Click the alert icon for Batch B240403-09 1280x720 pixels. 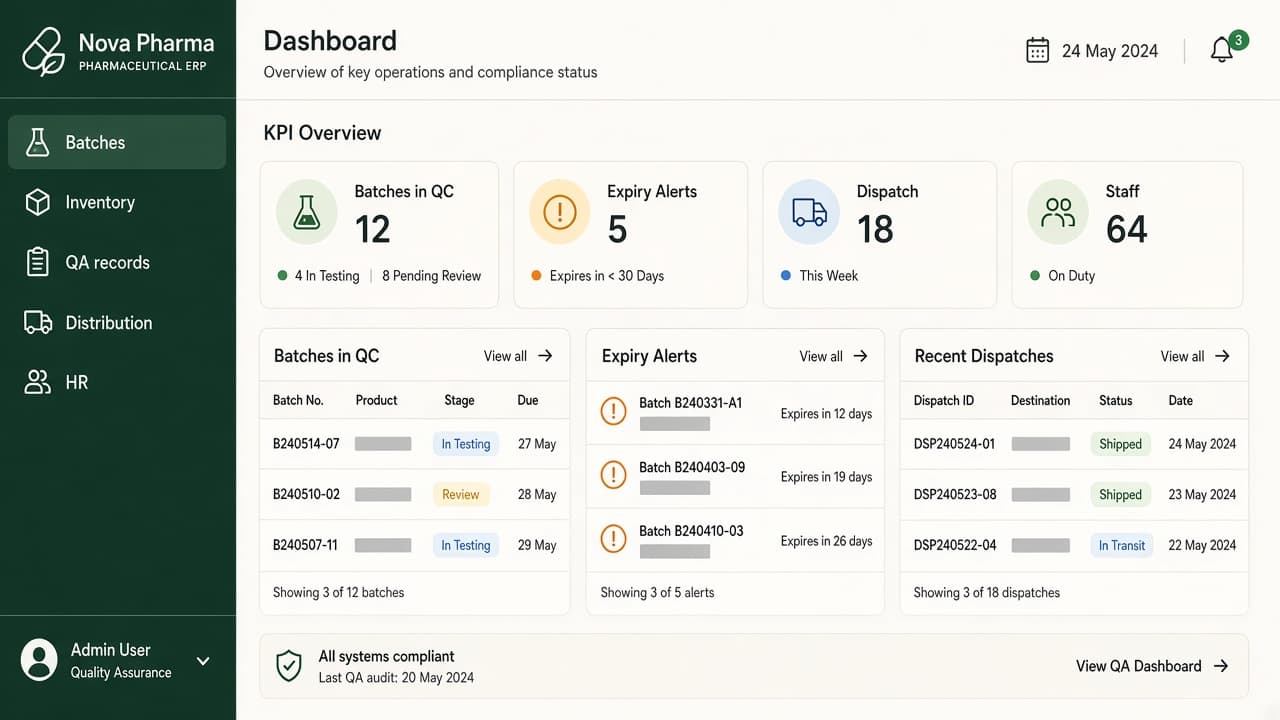(613, 475)
